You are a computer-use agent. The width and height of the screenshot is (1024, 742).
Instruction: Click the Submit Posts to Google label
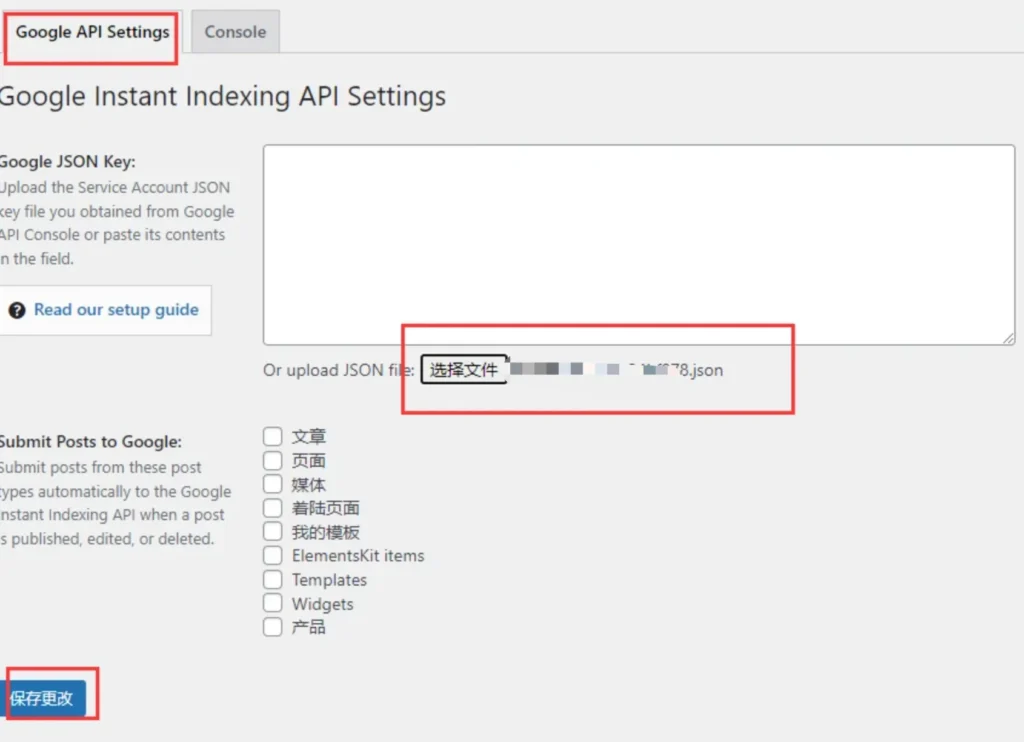click(90, 442)
